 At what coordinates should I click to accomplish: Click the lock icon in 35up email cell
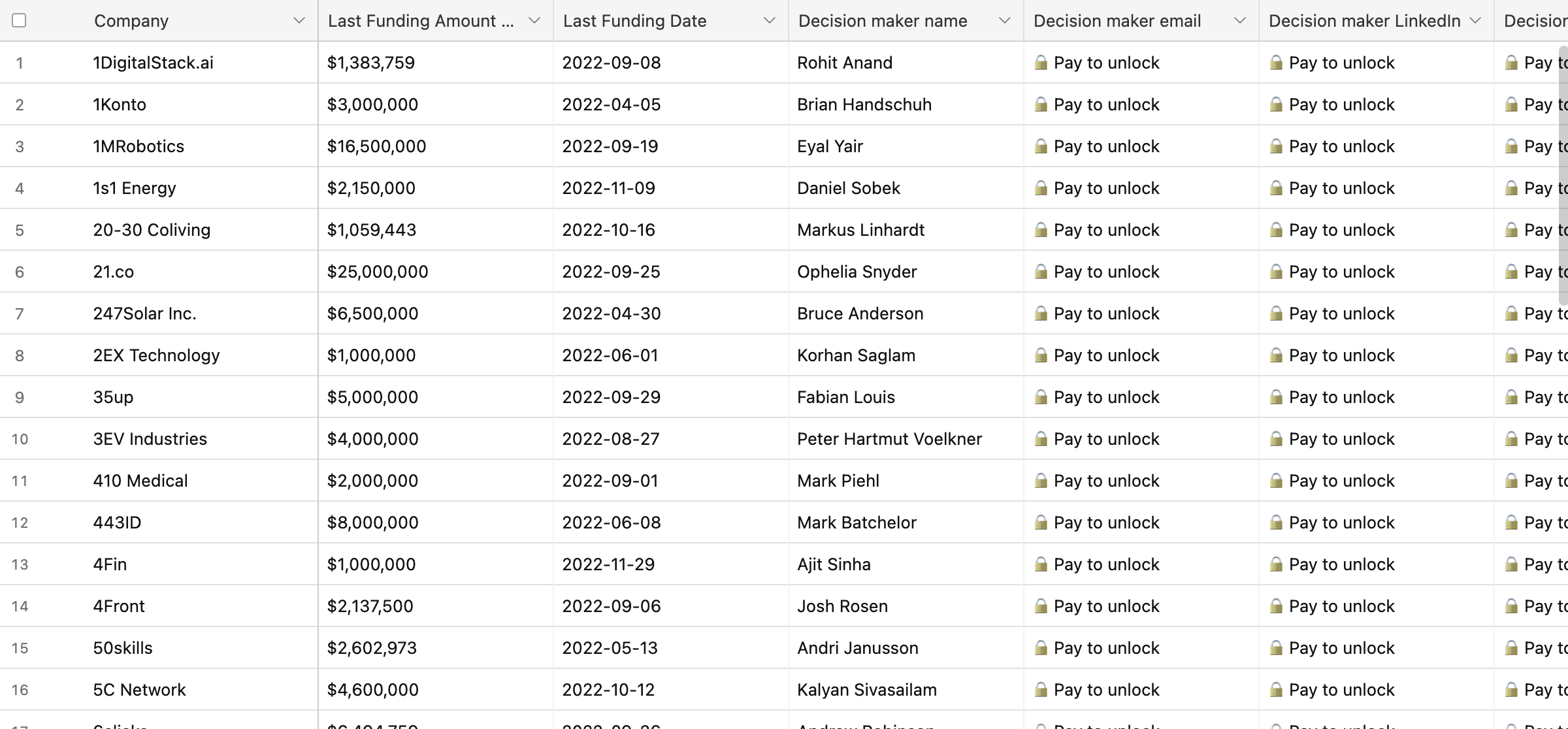tap(1041, 397)
